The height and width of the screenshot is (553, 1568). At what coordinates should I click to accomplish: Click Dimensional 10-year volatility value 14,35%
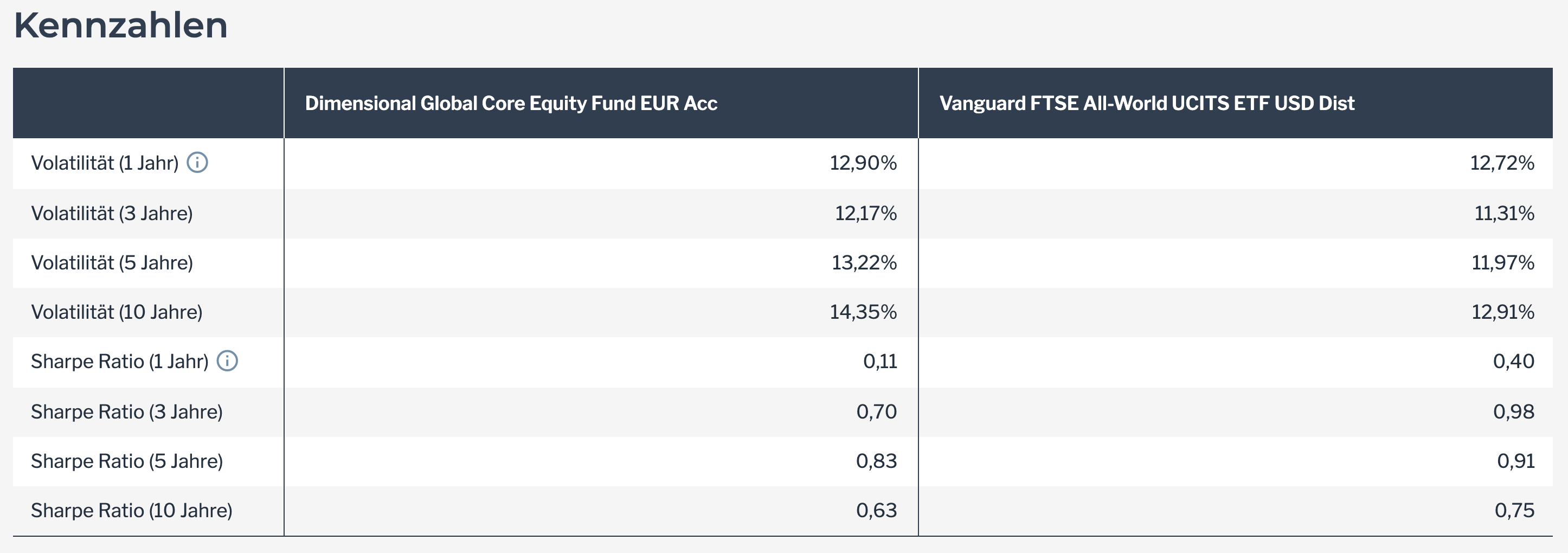(x=863, y=312)
